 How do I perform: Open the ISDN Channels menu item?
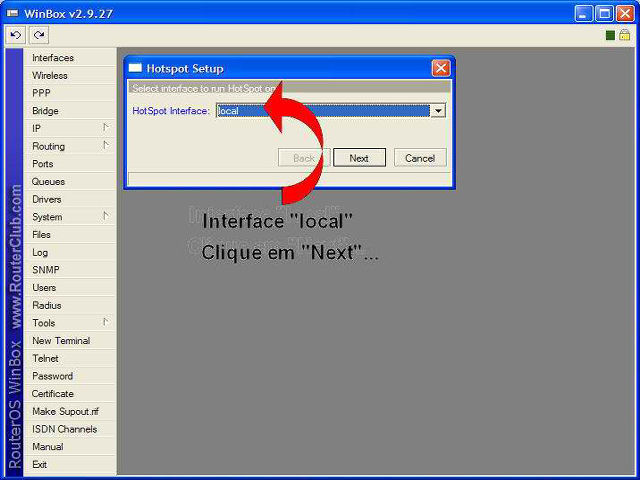[70, 429]
